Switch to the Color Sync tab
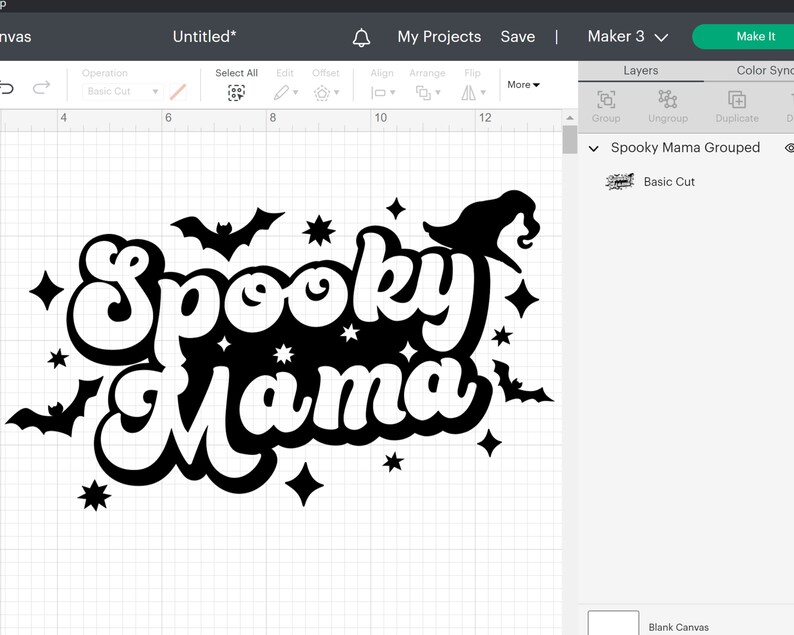This screenshot has width=794, height=635. 765,70
